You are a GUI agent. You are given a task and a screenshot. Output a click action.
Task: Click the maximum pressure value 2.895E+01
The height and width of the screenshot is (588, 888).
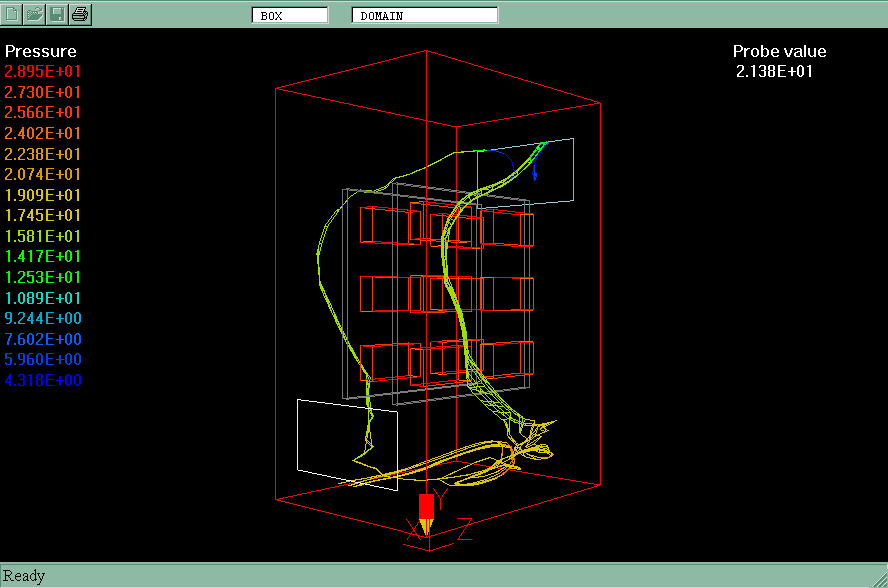point(43,72)
